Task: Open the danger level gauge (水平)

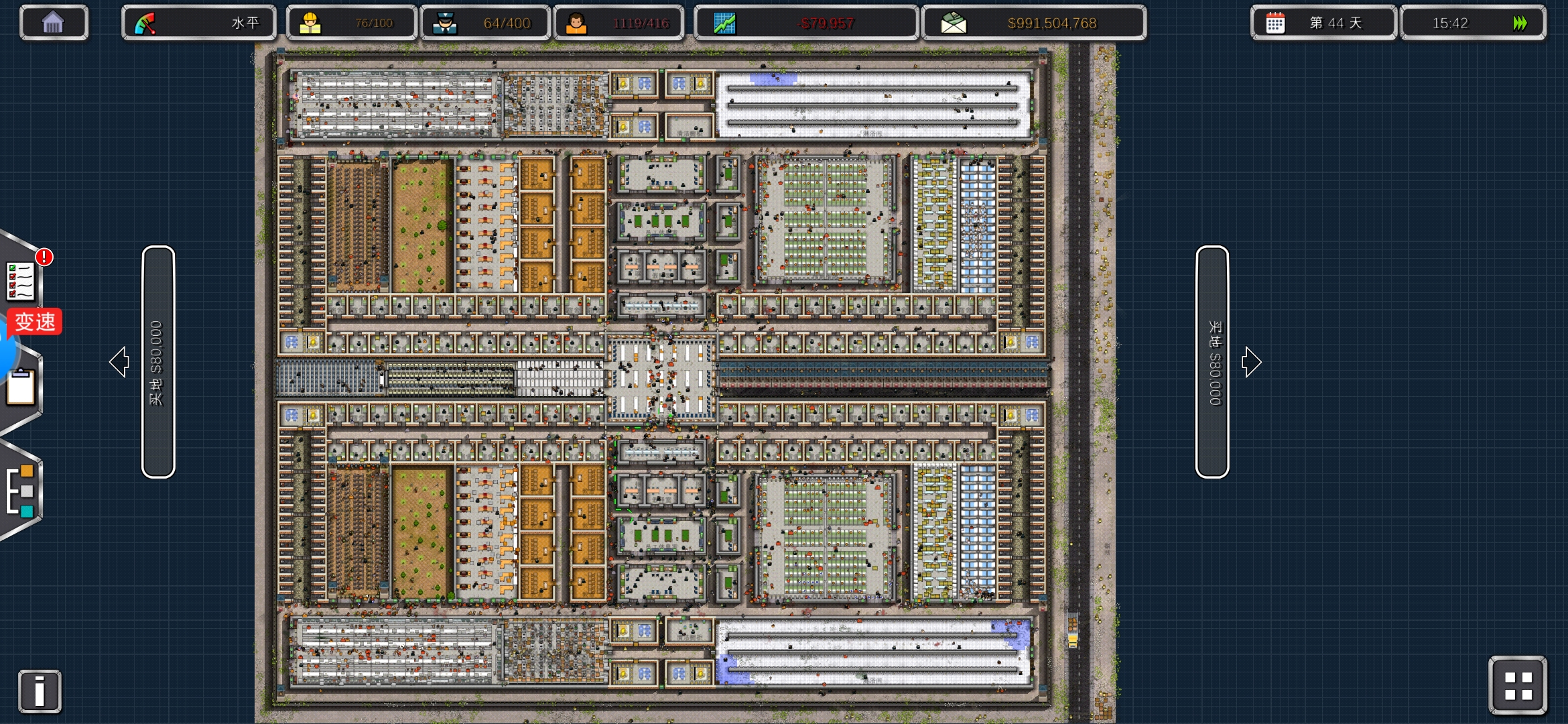Action: tap(198, 23)
